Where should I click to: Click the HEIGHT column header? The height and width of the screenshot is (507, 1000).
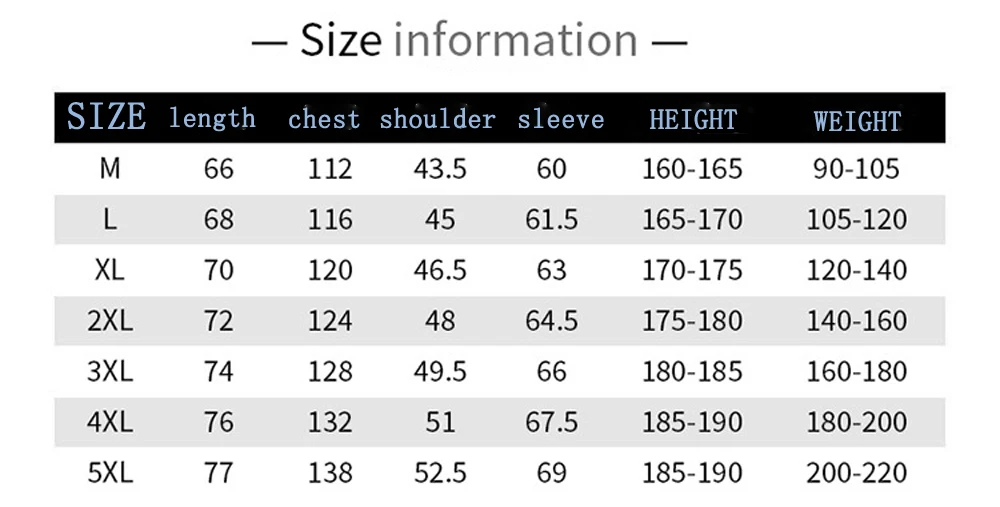pos(693,119)
